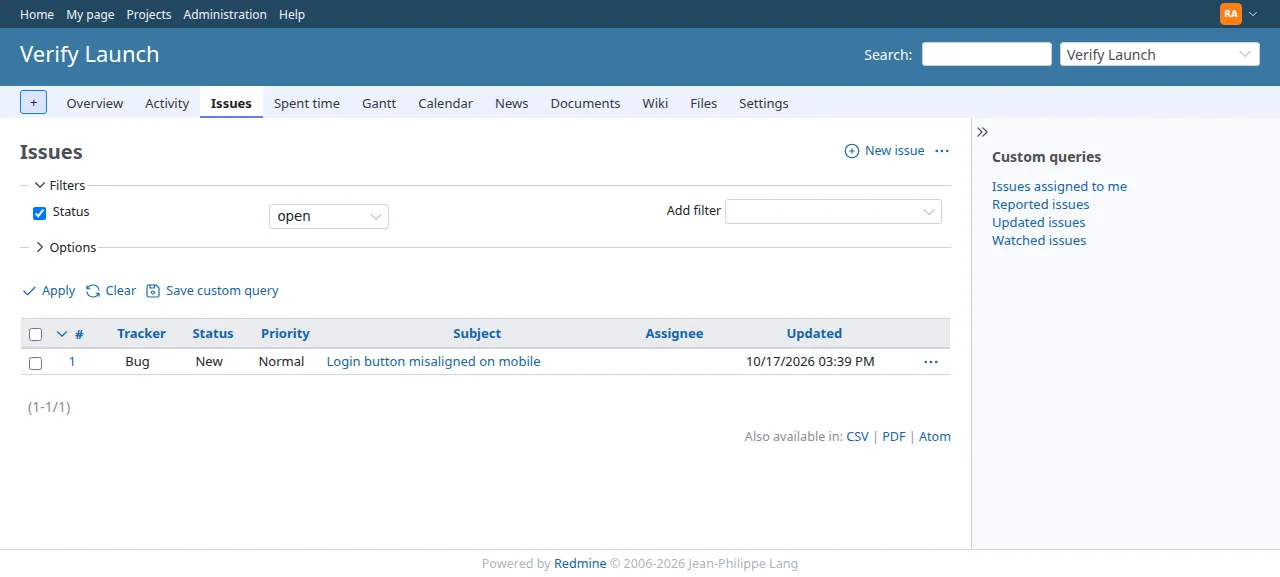Open issue number 1 link
Image resolution: width=1280 pixels, height=577 pixels.
72,362
